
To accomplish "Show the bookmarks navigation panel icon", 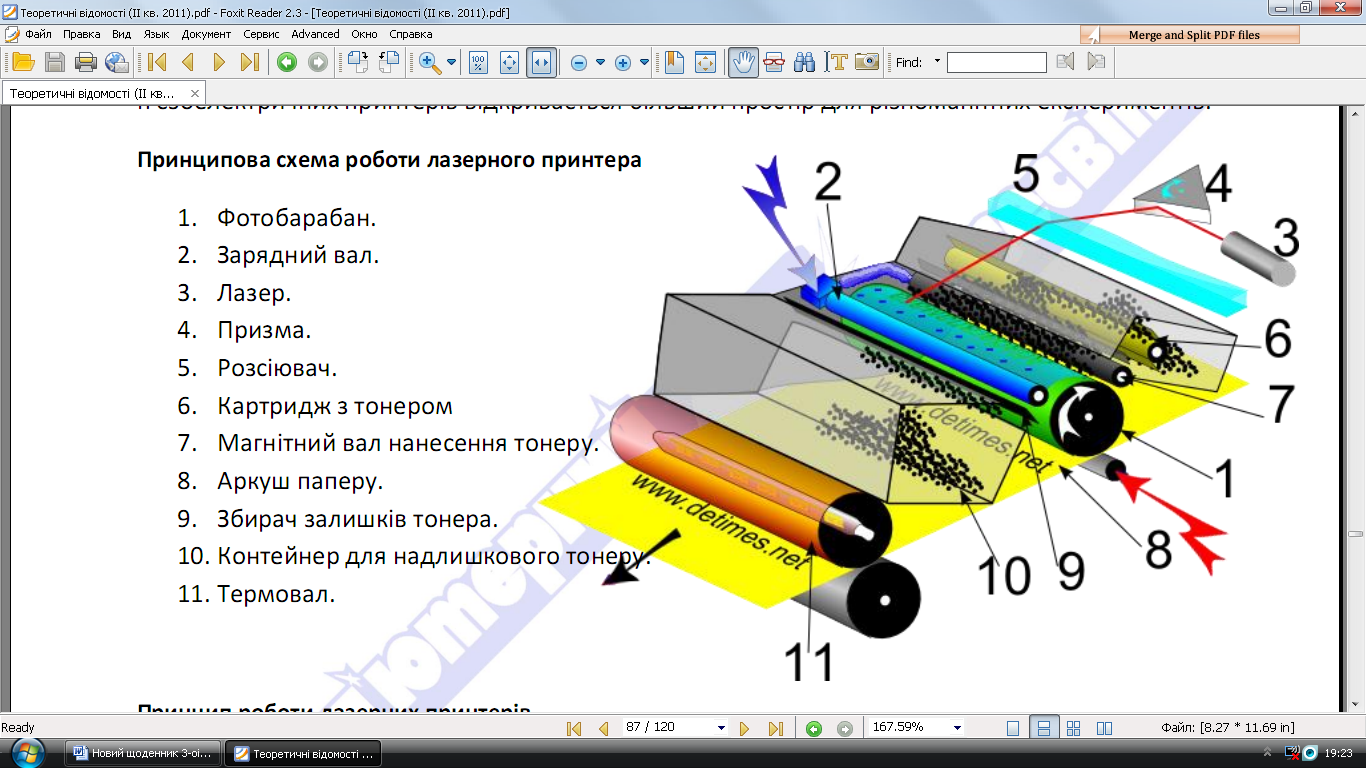I will coord(674,62).
